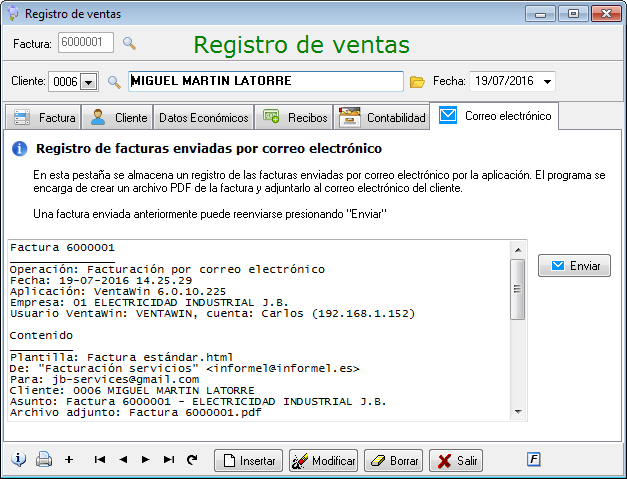Click the 'Archivo adjunto: Factura 6000001.pdf' line
The image size is (627, 479).
pyautogui.click(x=136, y=412)
